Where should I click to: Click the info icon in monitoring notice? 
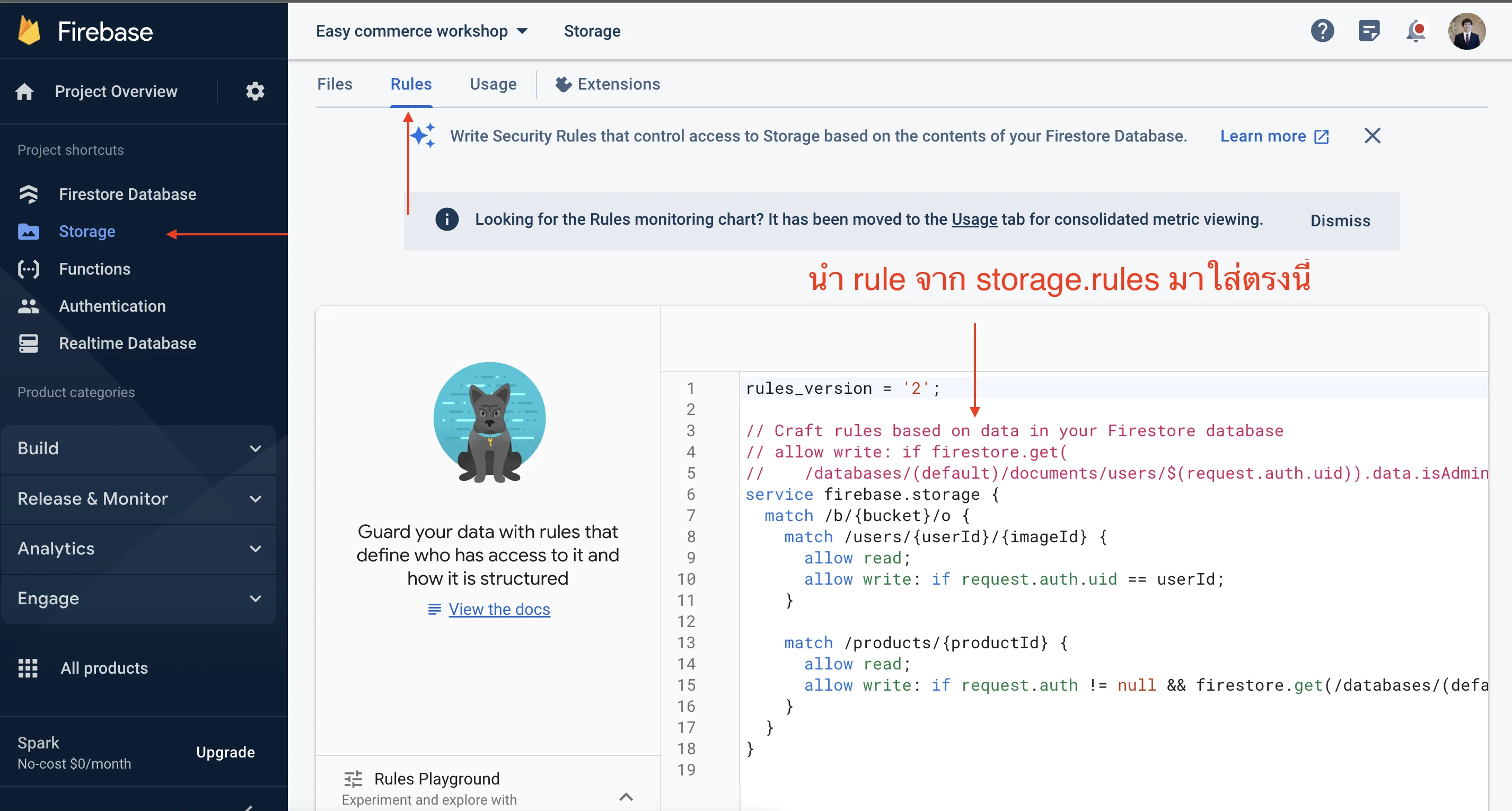(447, 219)
